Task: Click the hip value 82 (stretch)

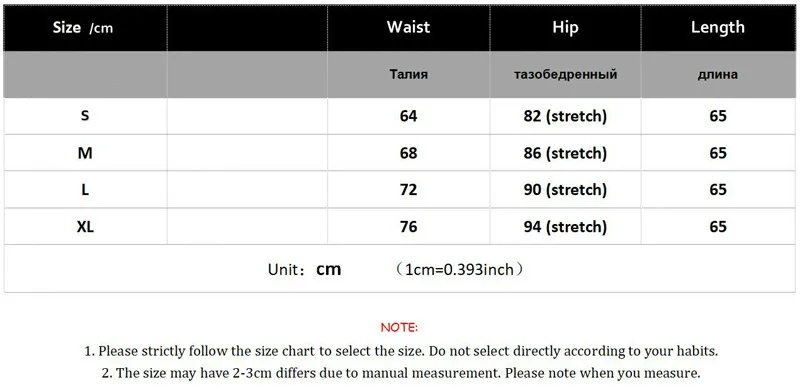Action: (x=565, y=117)
